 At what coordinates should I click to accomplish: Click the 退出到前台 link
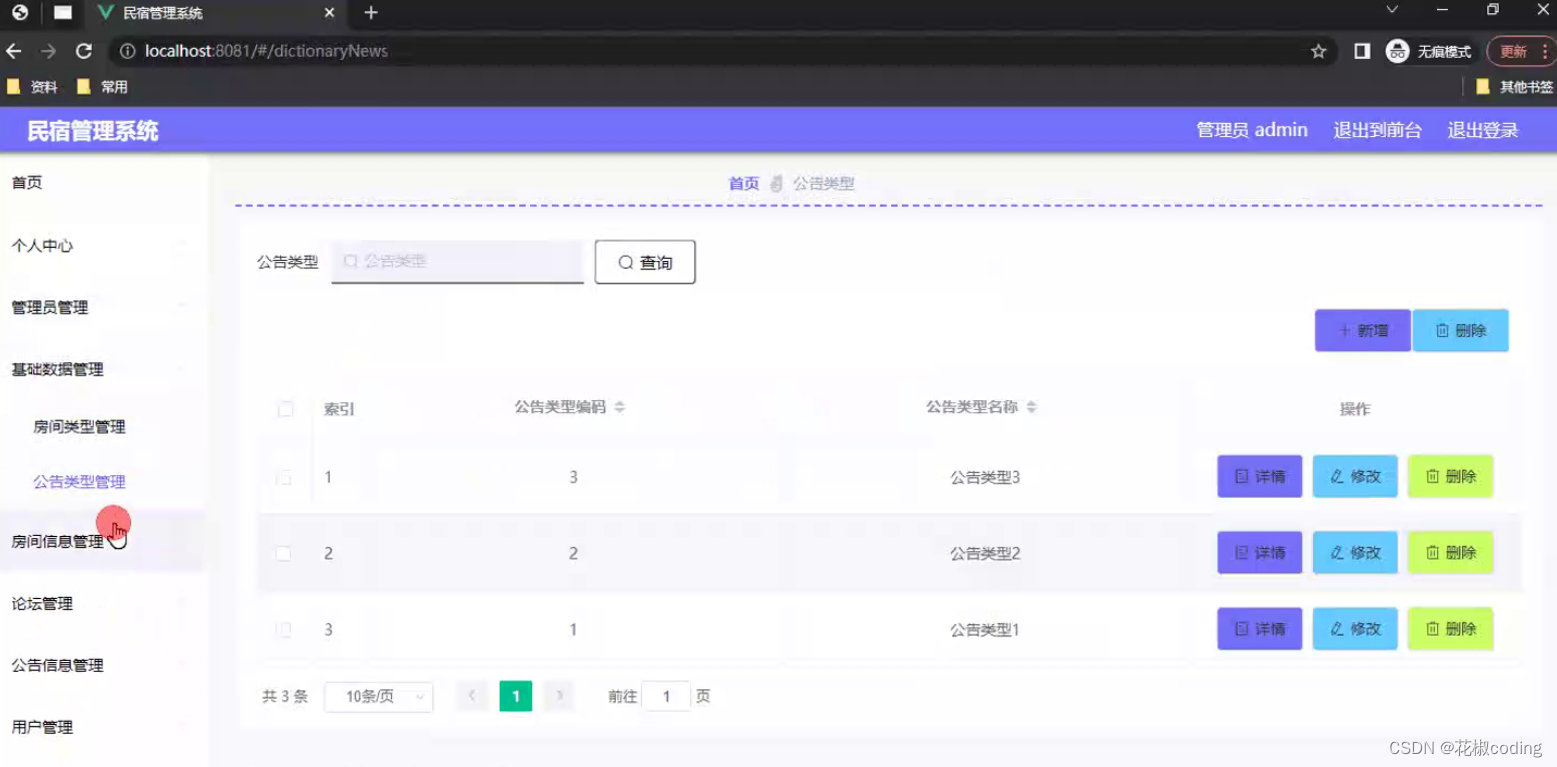(x=1377, y=130)
